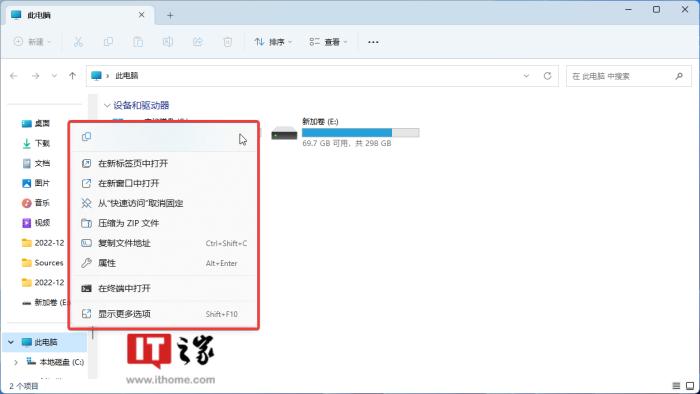Open 文档 in the sidebar
The width and height of the screenshot is (700, 394).
(36, 163)
